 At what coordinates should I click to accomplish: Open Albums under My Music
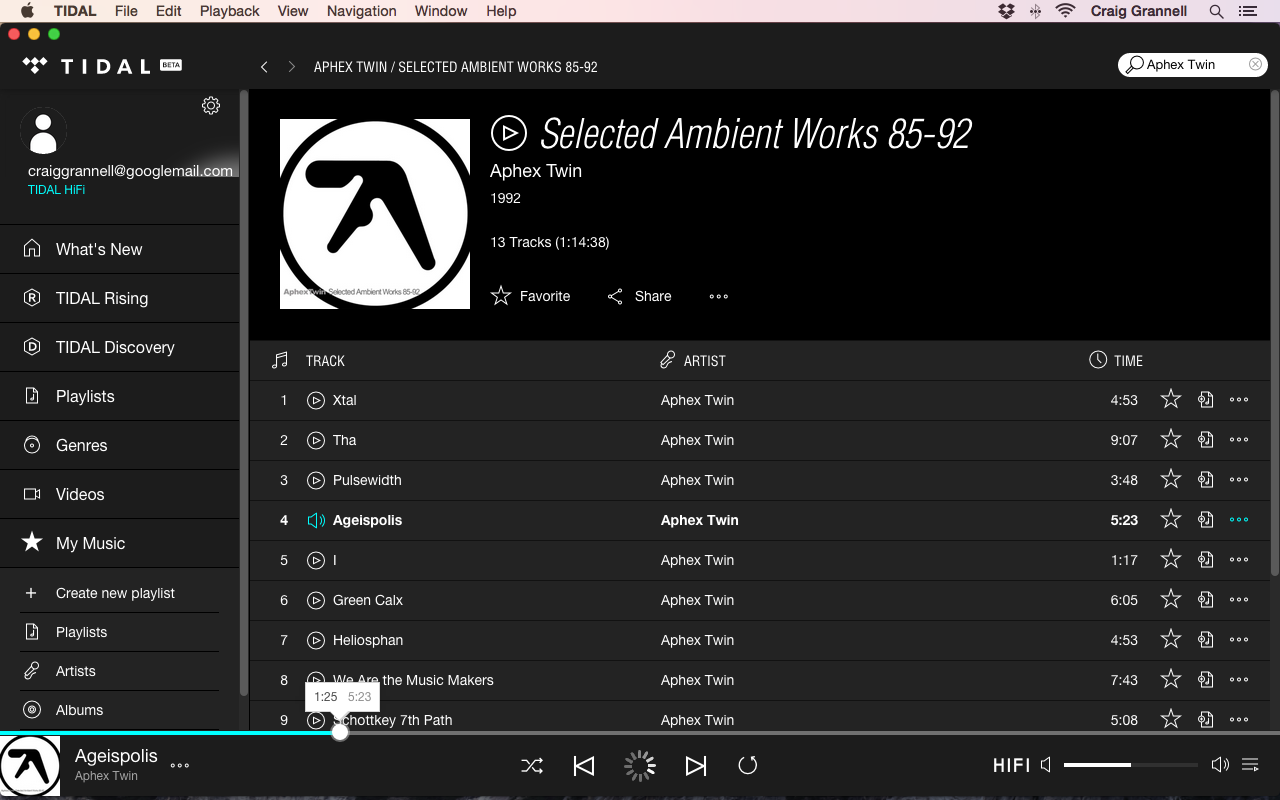[x=120, y=710]
